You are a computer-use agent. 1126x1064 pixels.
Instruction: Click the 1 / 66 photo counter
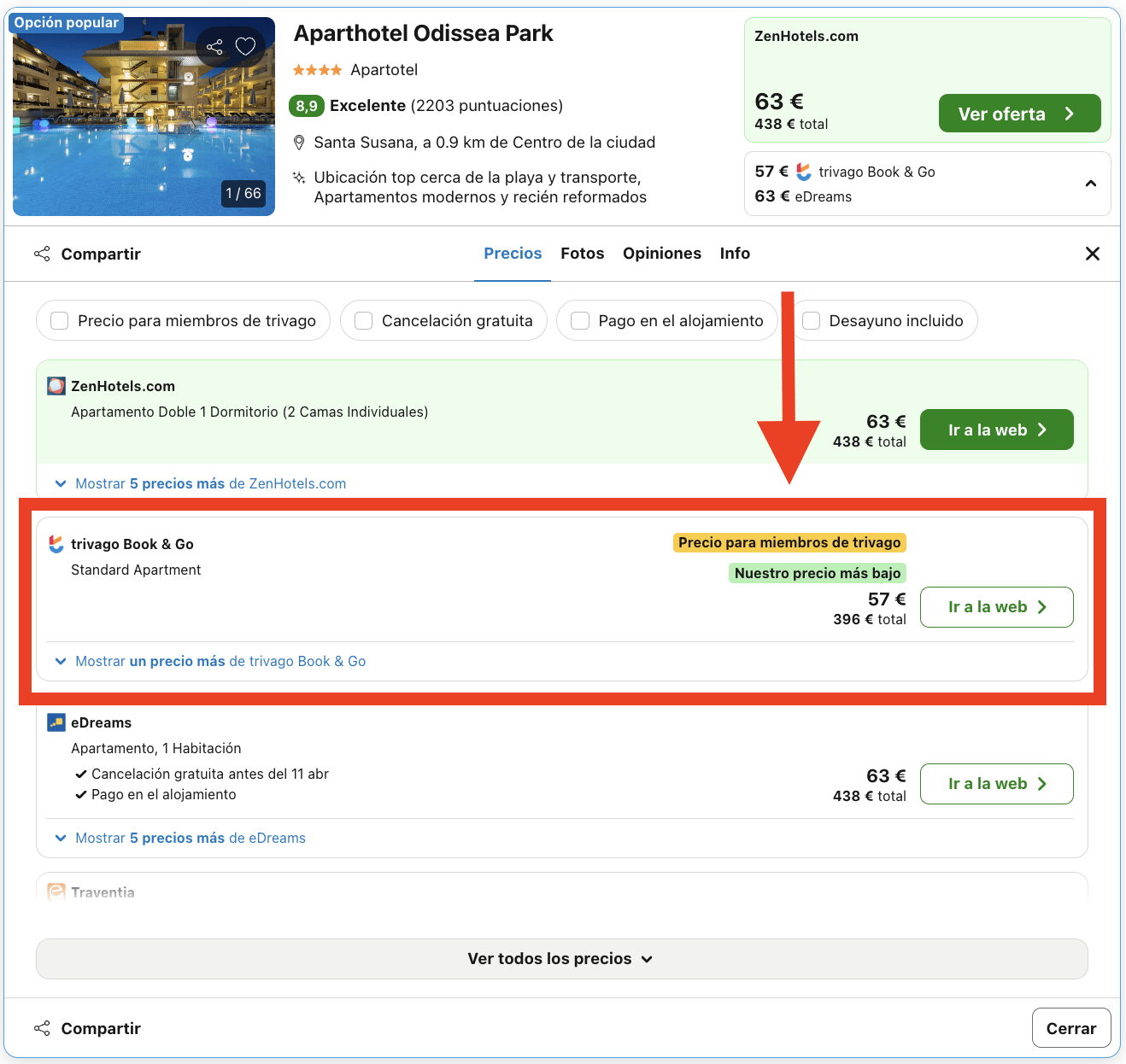pyautogui.click(x=243, y=194)
